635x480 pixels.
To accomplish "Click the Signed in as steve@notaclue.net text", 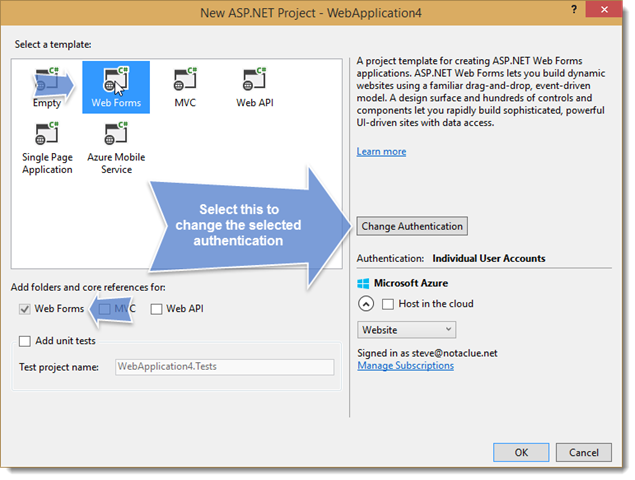I will point(427,353).
